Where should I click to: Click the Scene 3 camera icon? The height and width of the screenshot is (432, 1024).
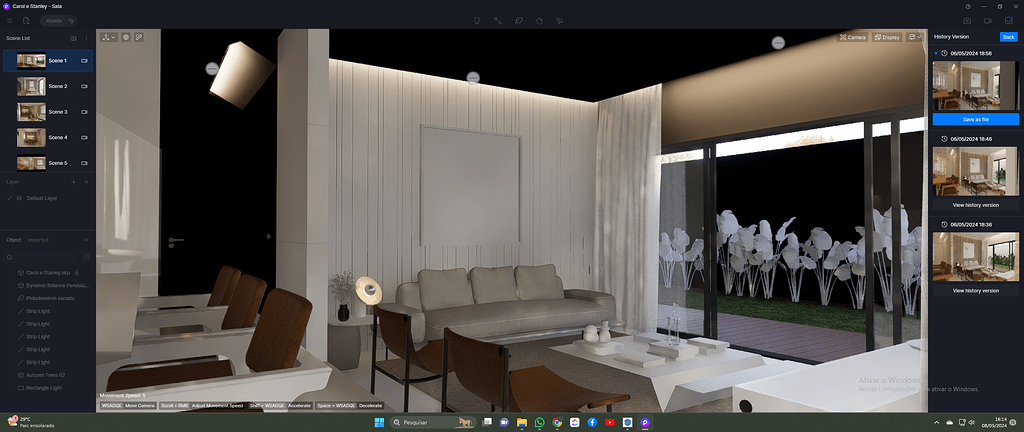[84, 112]
